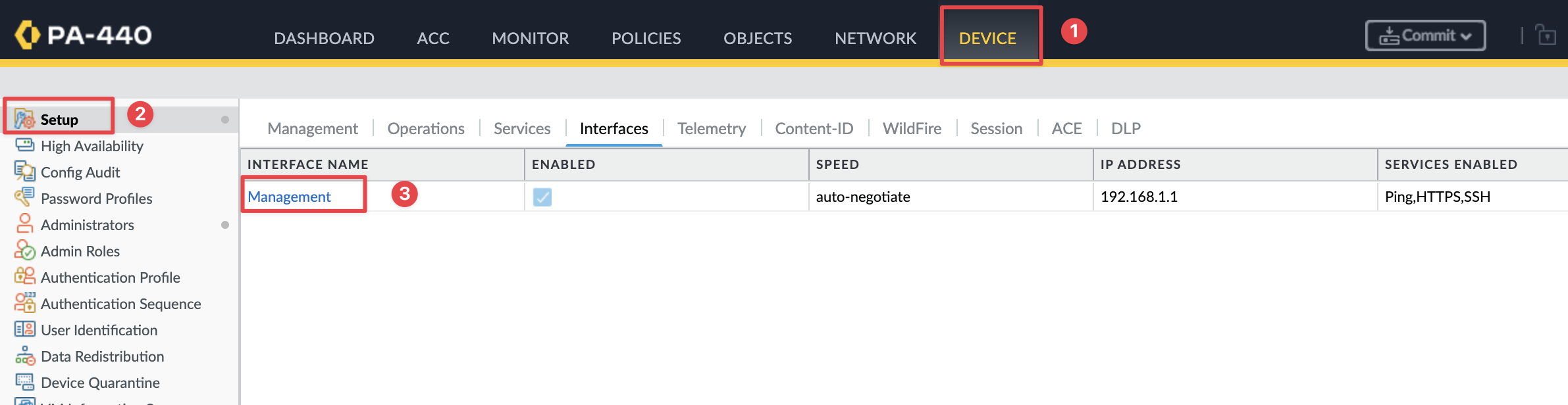Click the Authentication Profile icon
Image resolution: width=1568 pixels, height=405 pixels.
click(x=24, y=276)
